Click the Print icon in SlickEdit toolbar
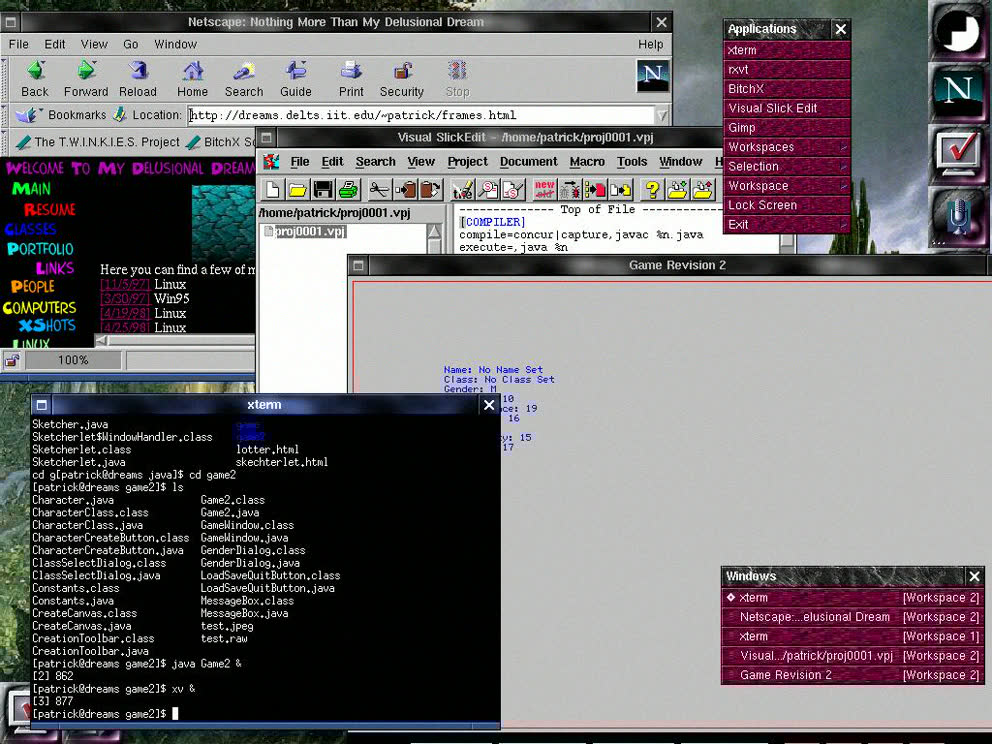The image size is (992, 744). click(348, 189)
